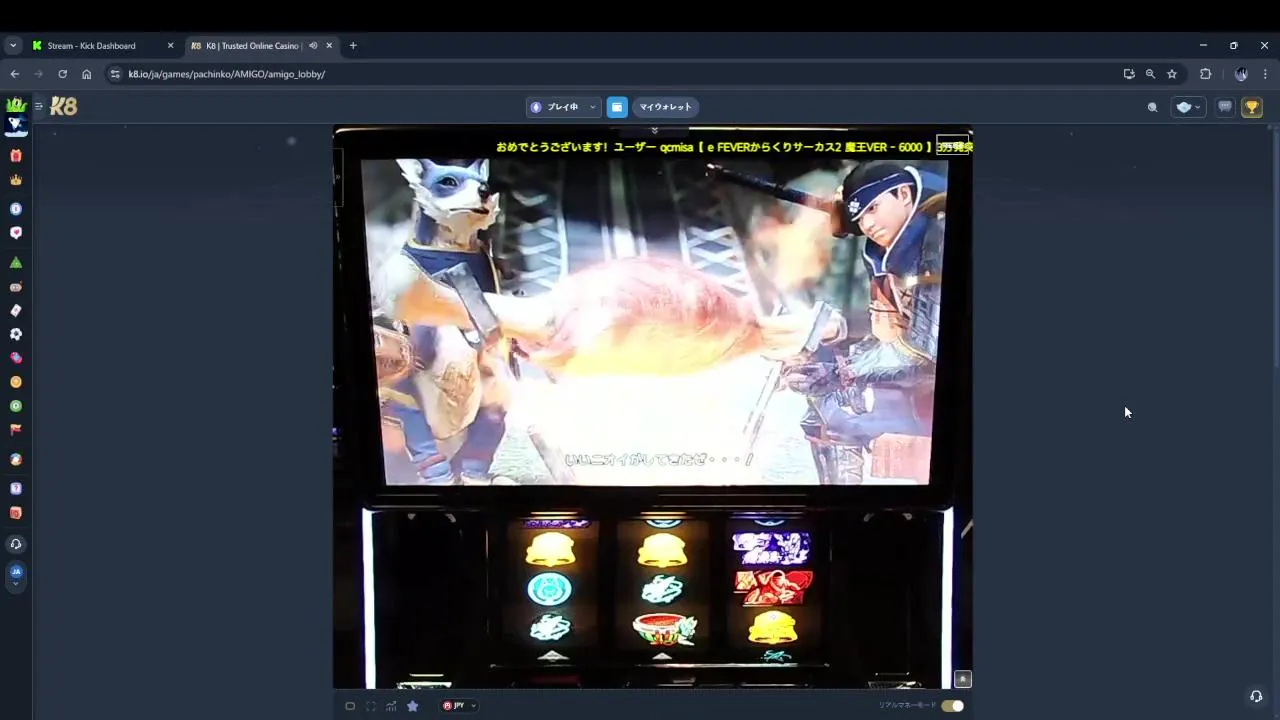Toggle theater mode rectangle icon
This screenshot has width=1280, height=720.
click(350, 706)
